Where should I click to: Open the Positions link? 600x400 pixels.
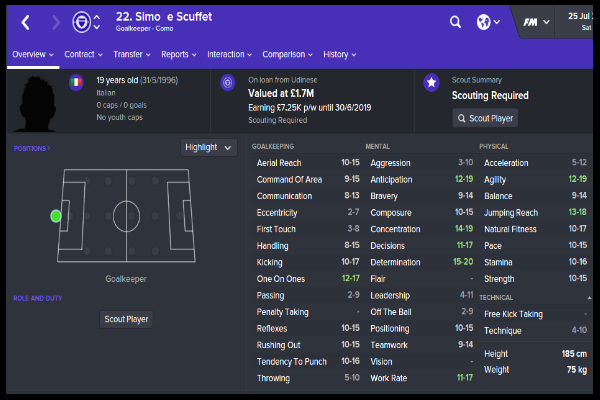pos(32,149)
